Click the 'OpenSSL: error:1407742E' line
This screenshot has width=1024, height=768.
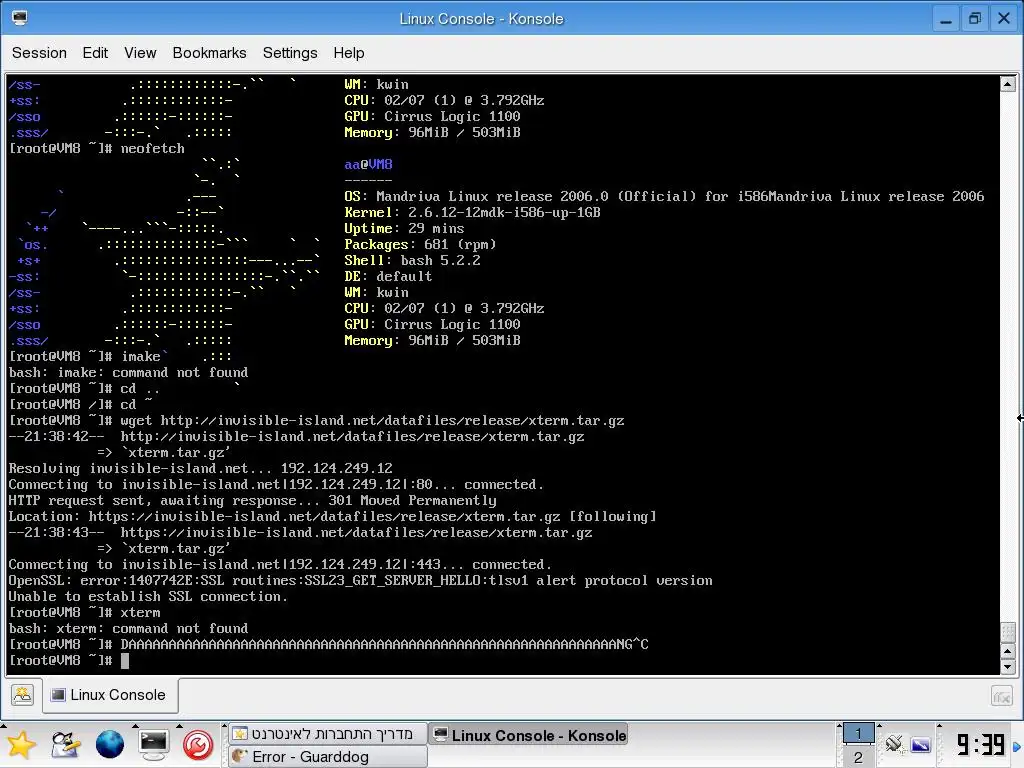pos(360,581)
